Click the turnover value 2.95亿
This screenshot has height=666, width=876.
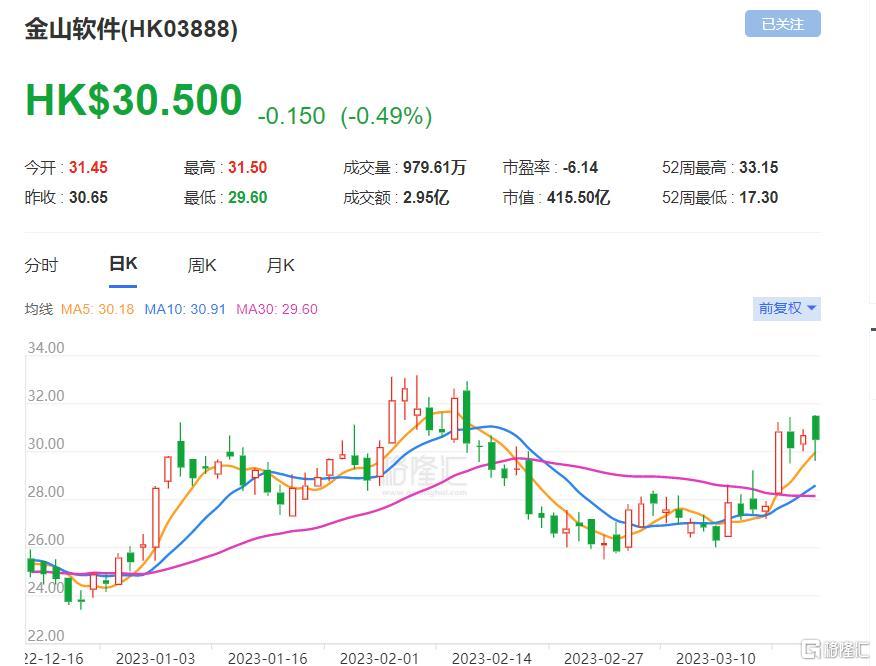pos(426,197)
